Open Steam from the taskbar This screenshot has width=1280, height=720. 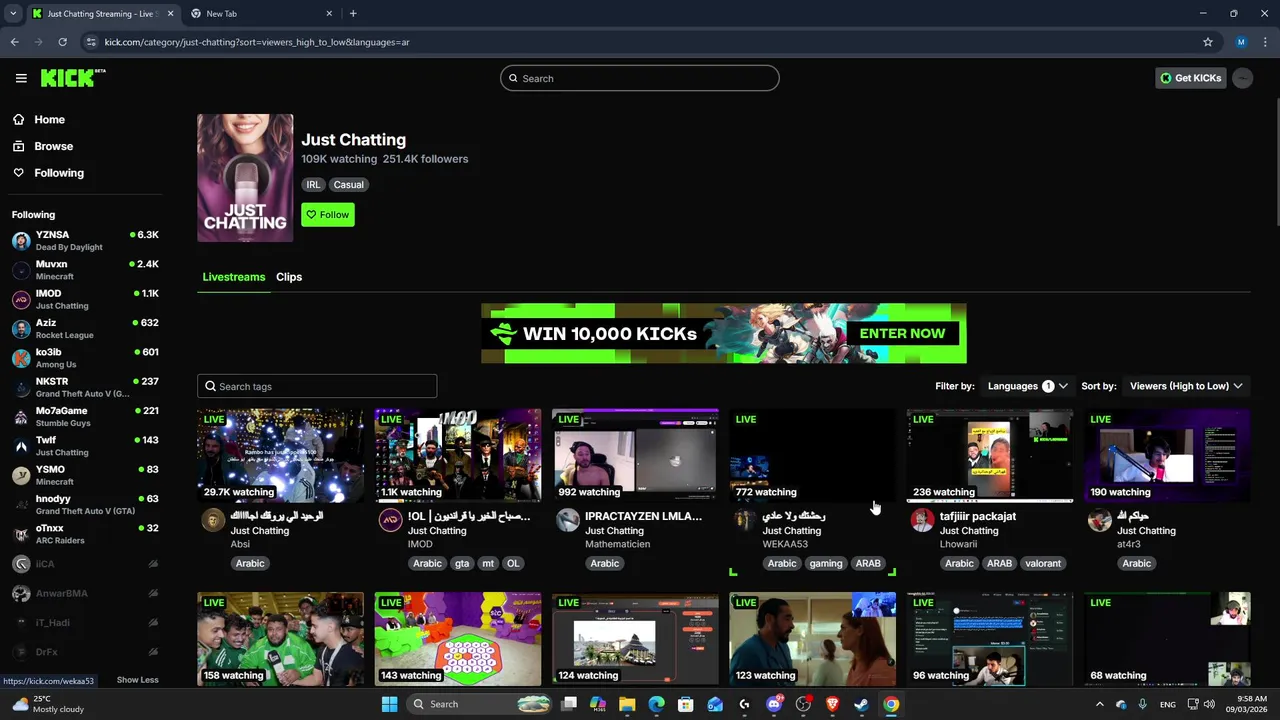[861, 704]
